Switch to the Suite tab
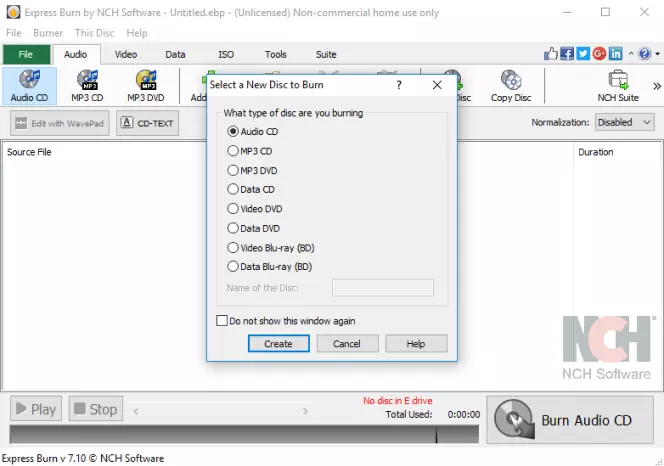The width and height of the screenshot is (664, 466). pyautogui.click(x=326, y=54)
